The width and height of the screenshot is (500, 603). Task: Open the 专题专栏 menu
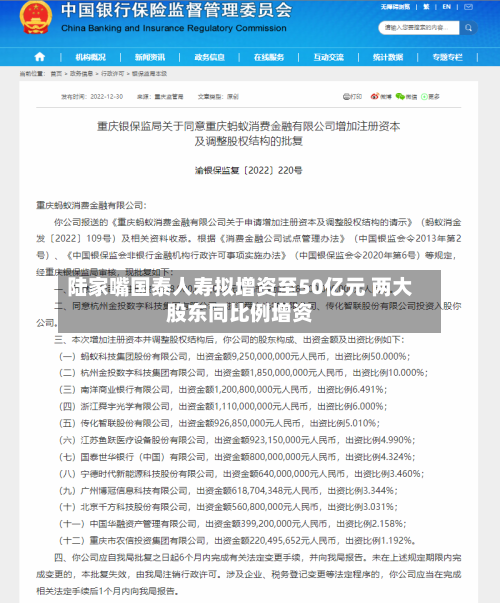click(x=447, y=57)
